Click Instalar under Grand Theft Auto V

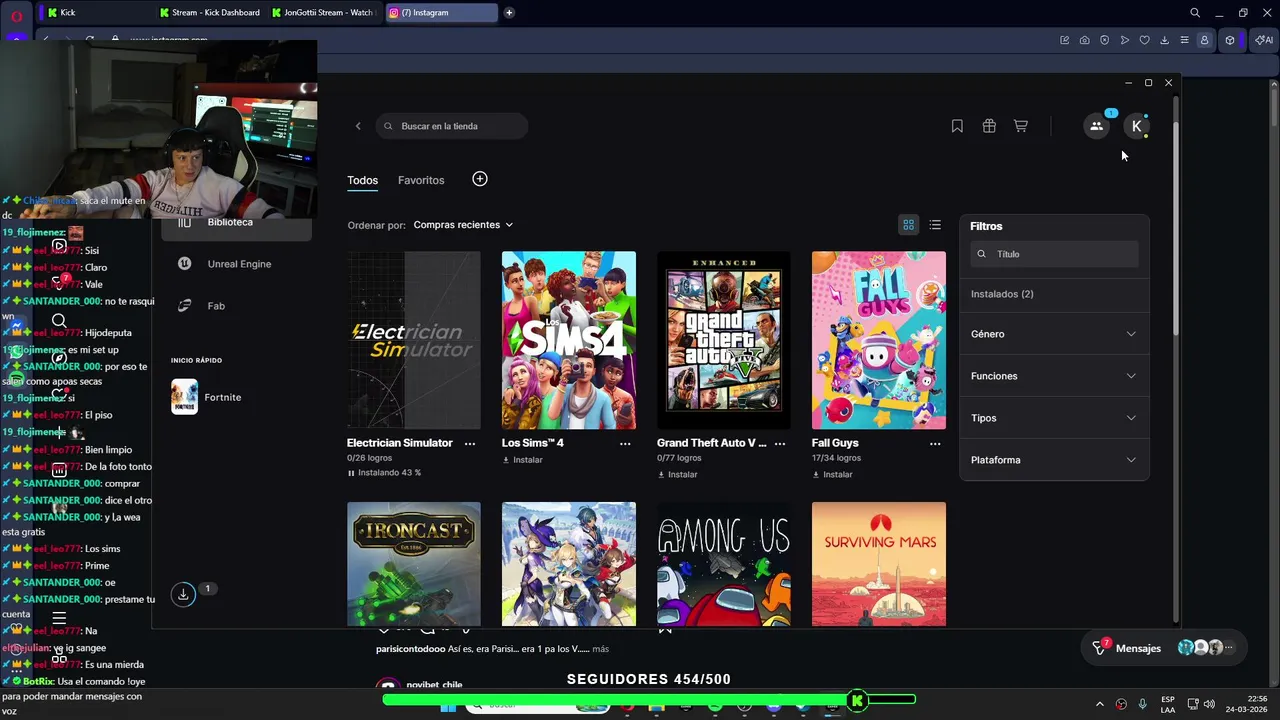(677, 474)
